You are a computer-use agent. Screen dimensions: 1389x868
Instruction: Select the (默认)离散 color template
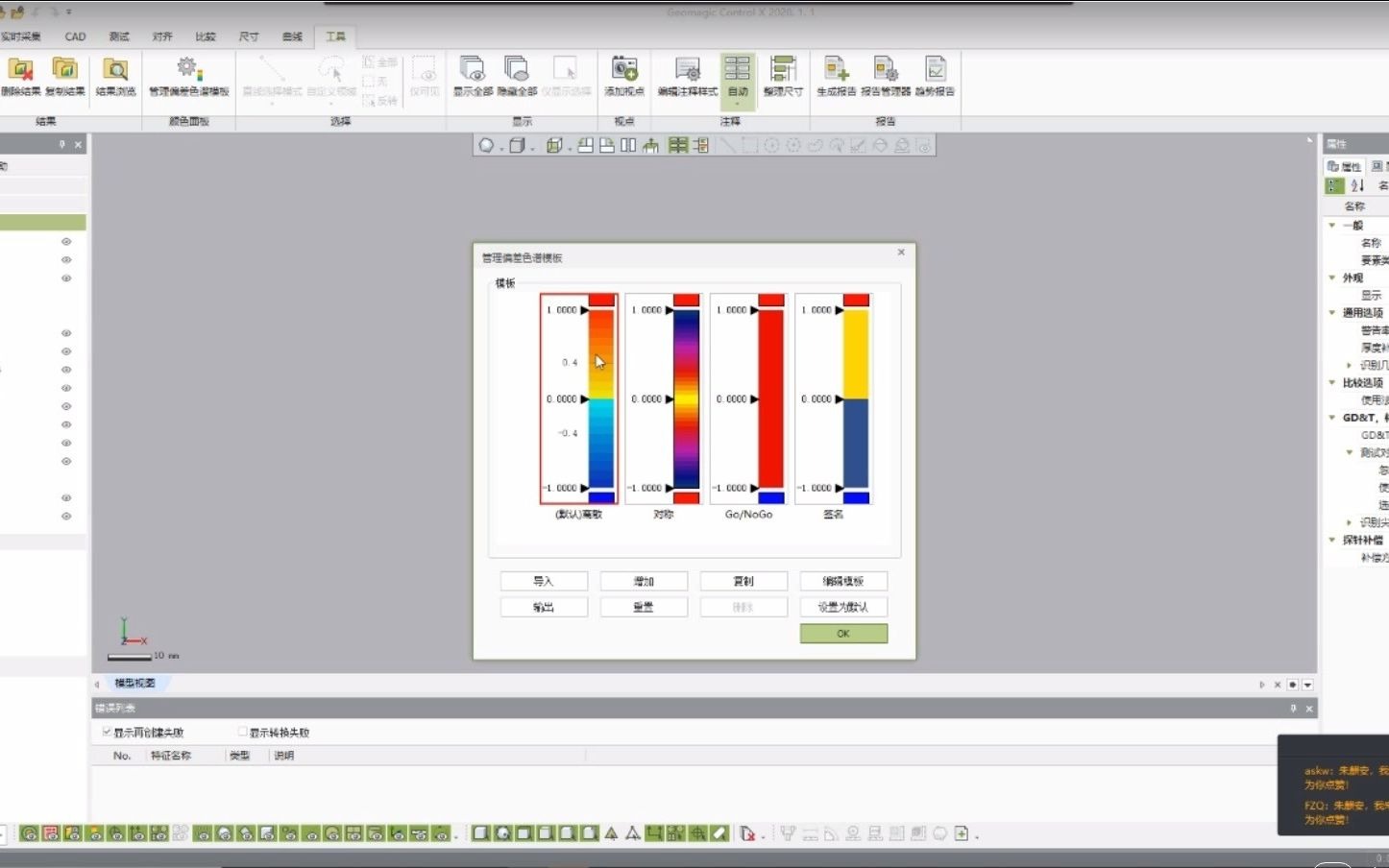[x=578, y=398]
